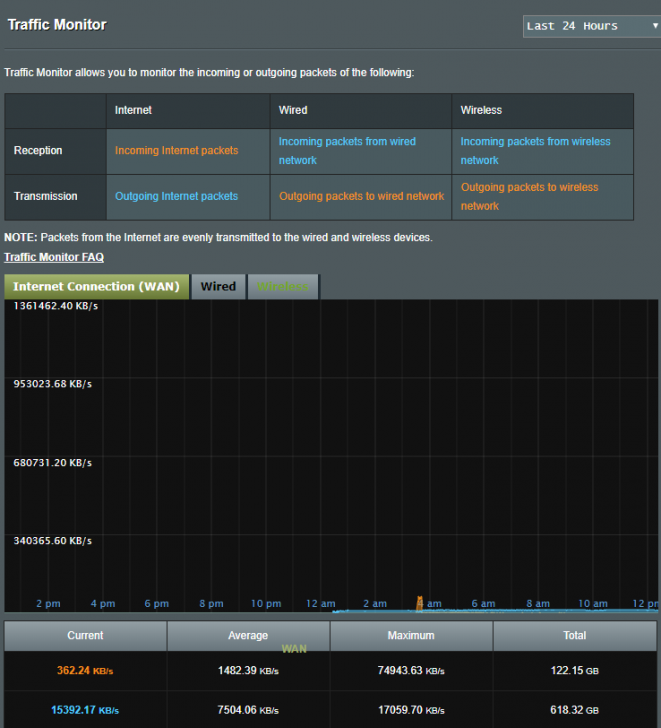Select the 17059.70 KB/s maximum value
Image resolution: width=661 pixels, height=728 pixels.
(x=411, y=710)
